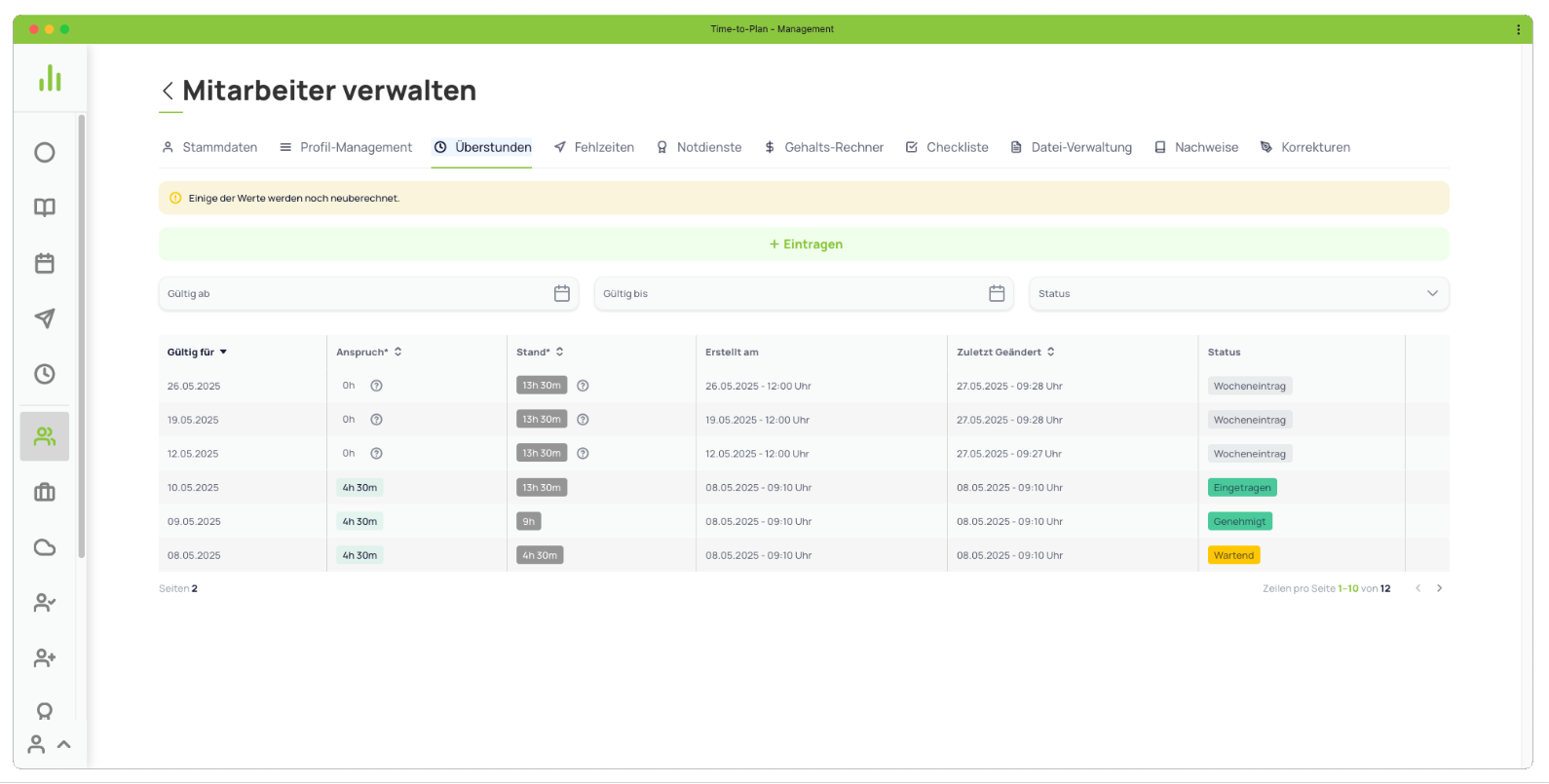1549x784 pixels.
Task: Open the Gültig ab calendar picker icon
Action: pyautogui.click(x=562, y=293)
